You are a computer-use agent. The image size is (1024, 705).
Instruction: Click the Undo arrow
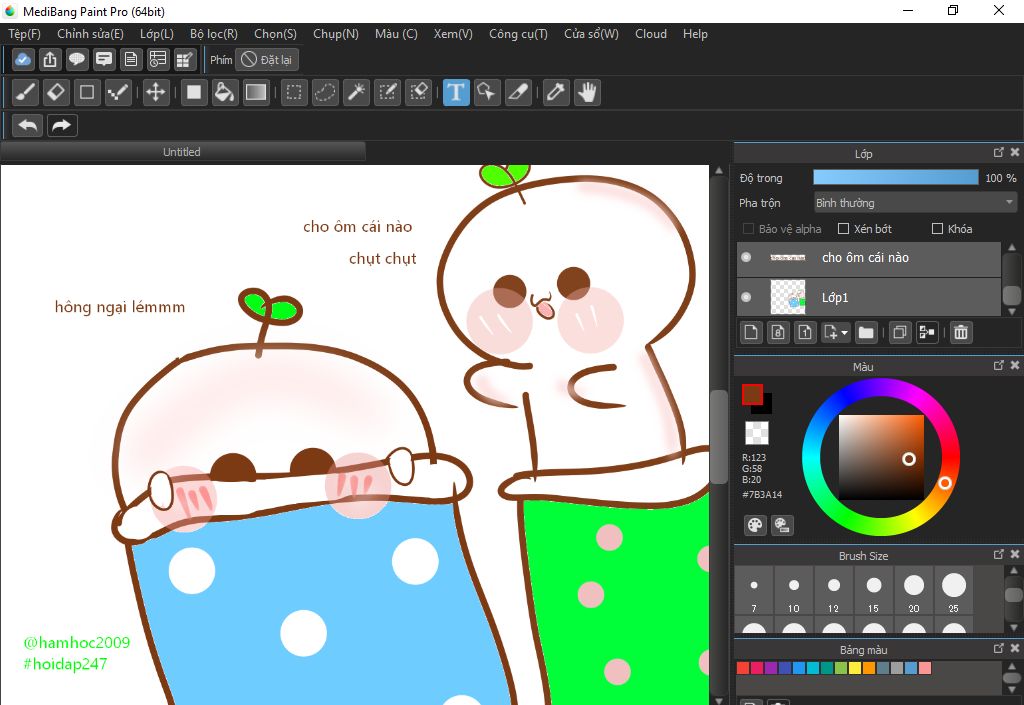[27, 125]
